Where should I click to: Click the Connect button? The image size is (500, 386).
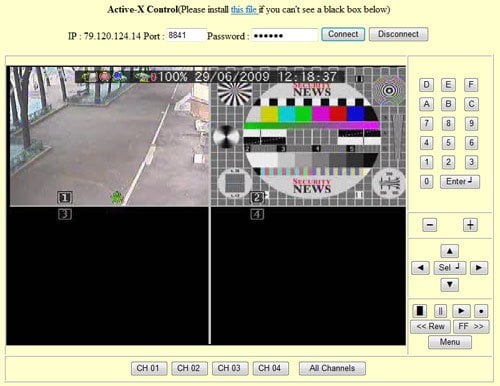click(x=343, y=34)
